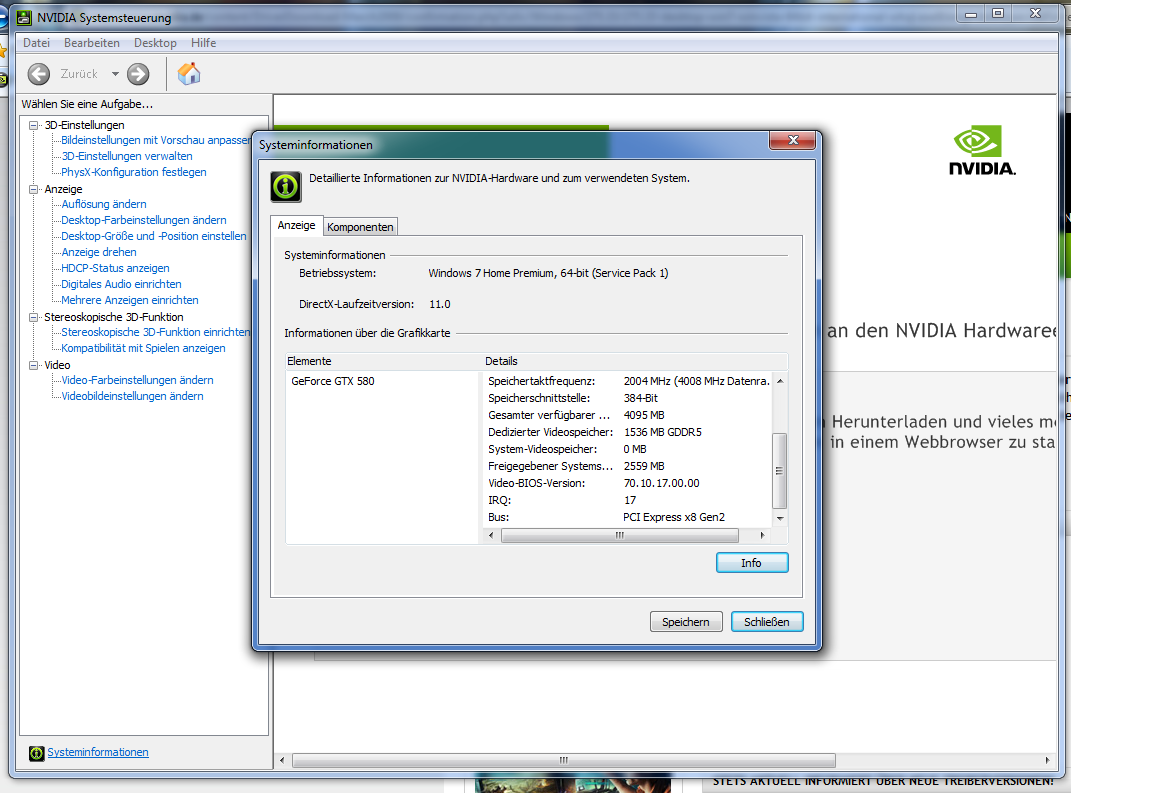Image resolution: width=1152 pixels, height=793 pixels.
Task: Open the back history dropdown arrow
Action: 115,74
